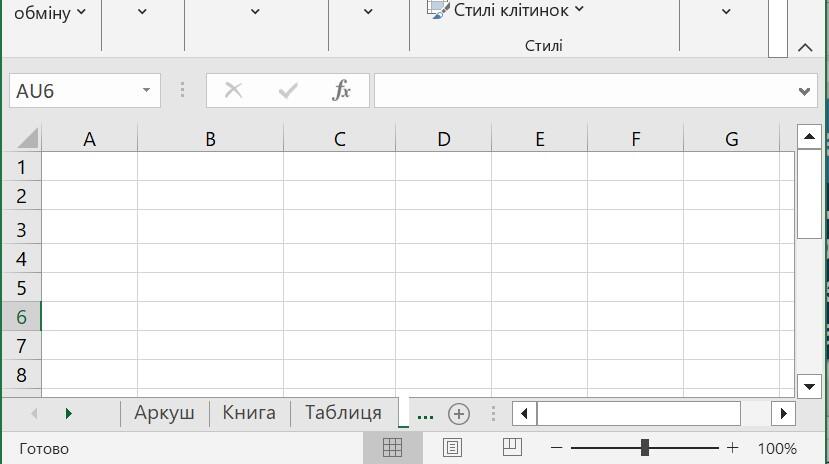
Task: Select column D header
Action: pos(444,139)
